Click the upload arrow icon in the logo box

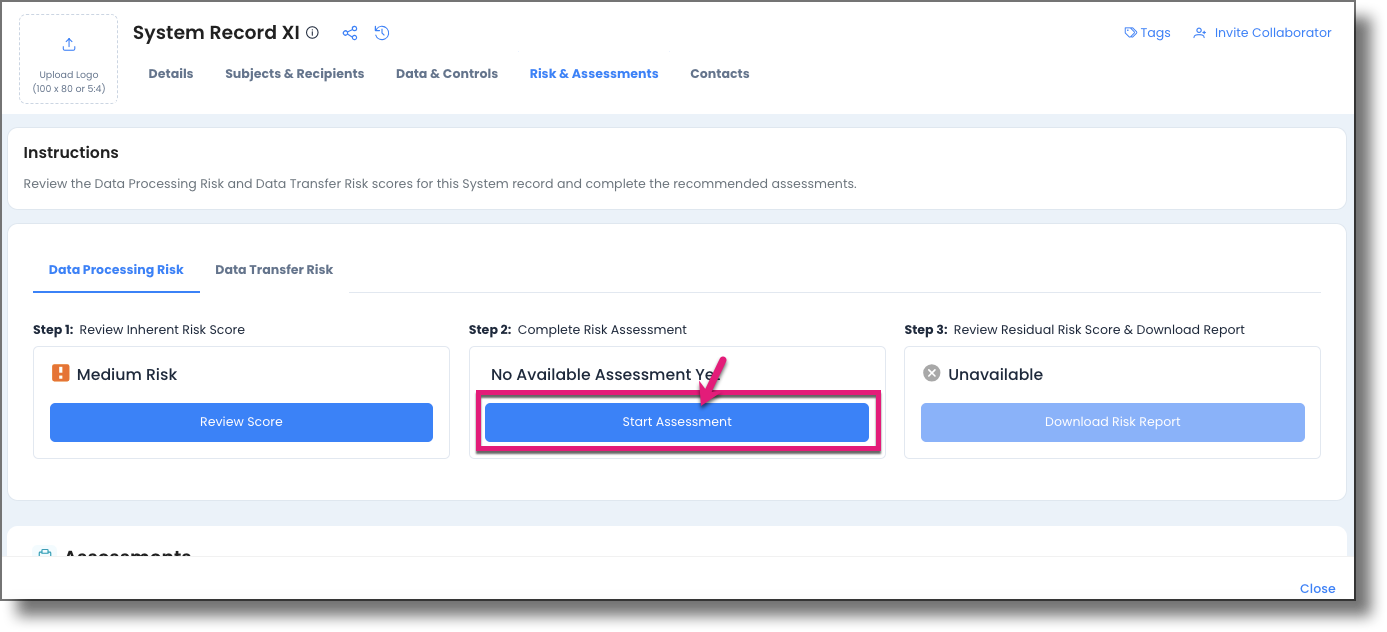69,44
